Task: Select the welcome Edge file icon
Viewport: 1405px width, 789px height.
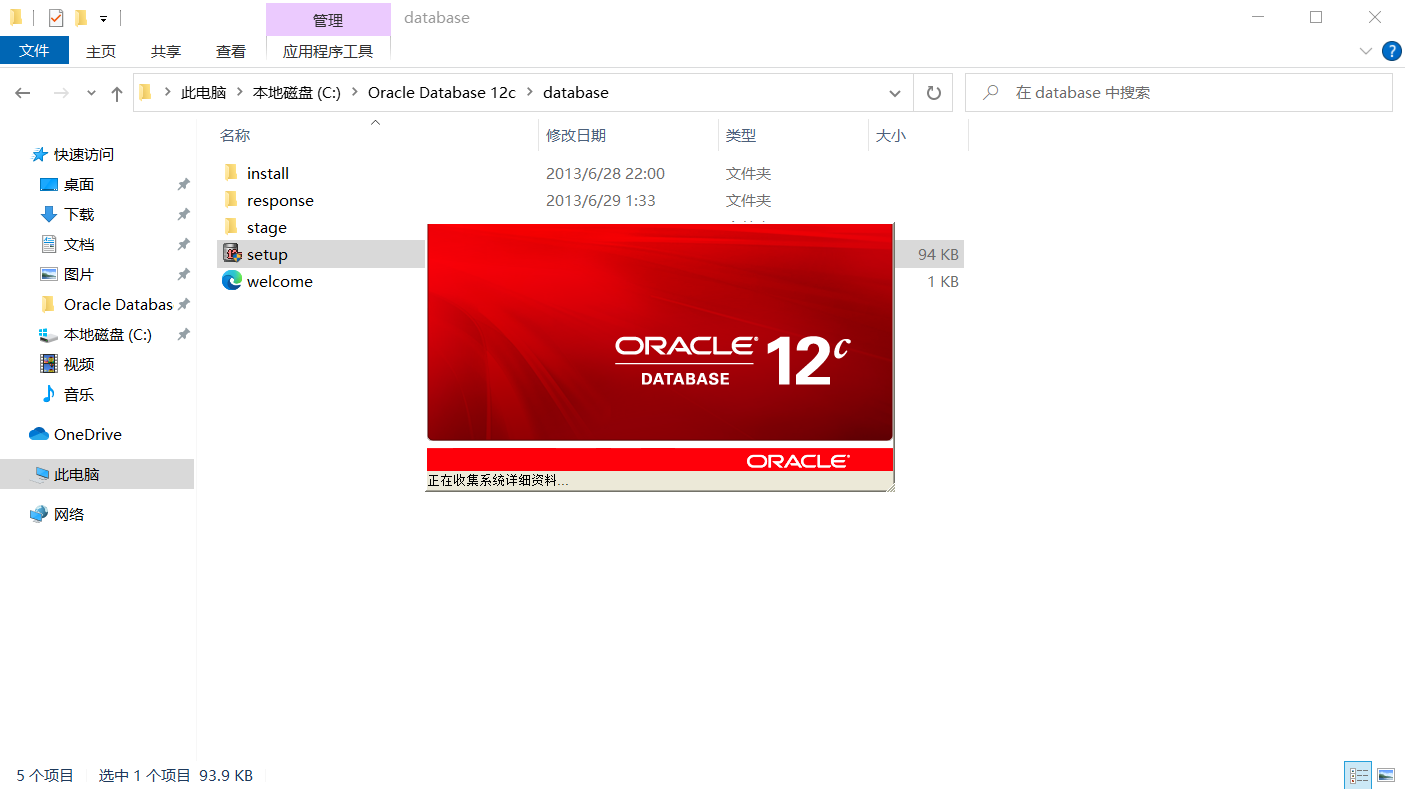Action: click(x=231, y=281)
